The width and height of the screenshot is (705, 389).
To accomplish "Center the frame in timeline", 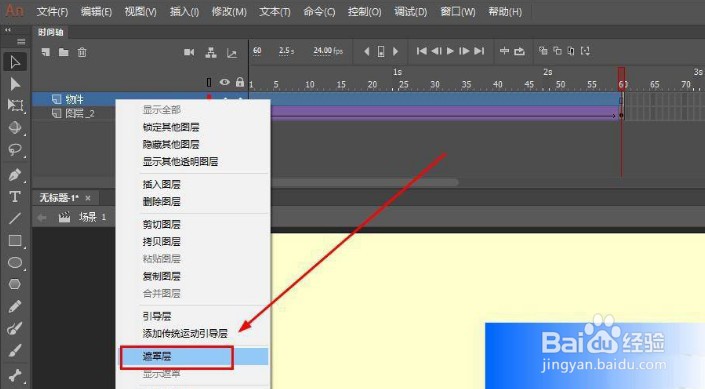I will coord(504,51).
